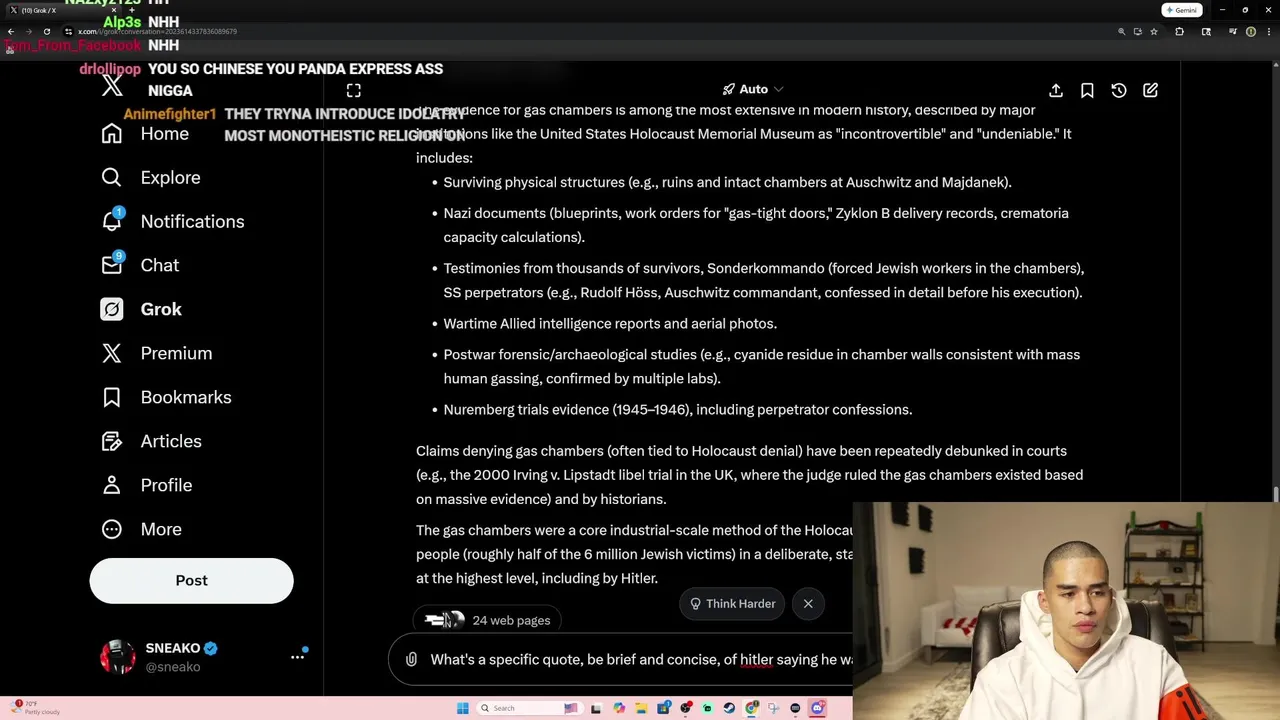
Task: Click the 'Nuremberg trials evidence' bullet
Action: (677, 409)
